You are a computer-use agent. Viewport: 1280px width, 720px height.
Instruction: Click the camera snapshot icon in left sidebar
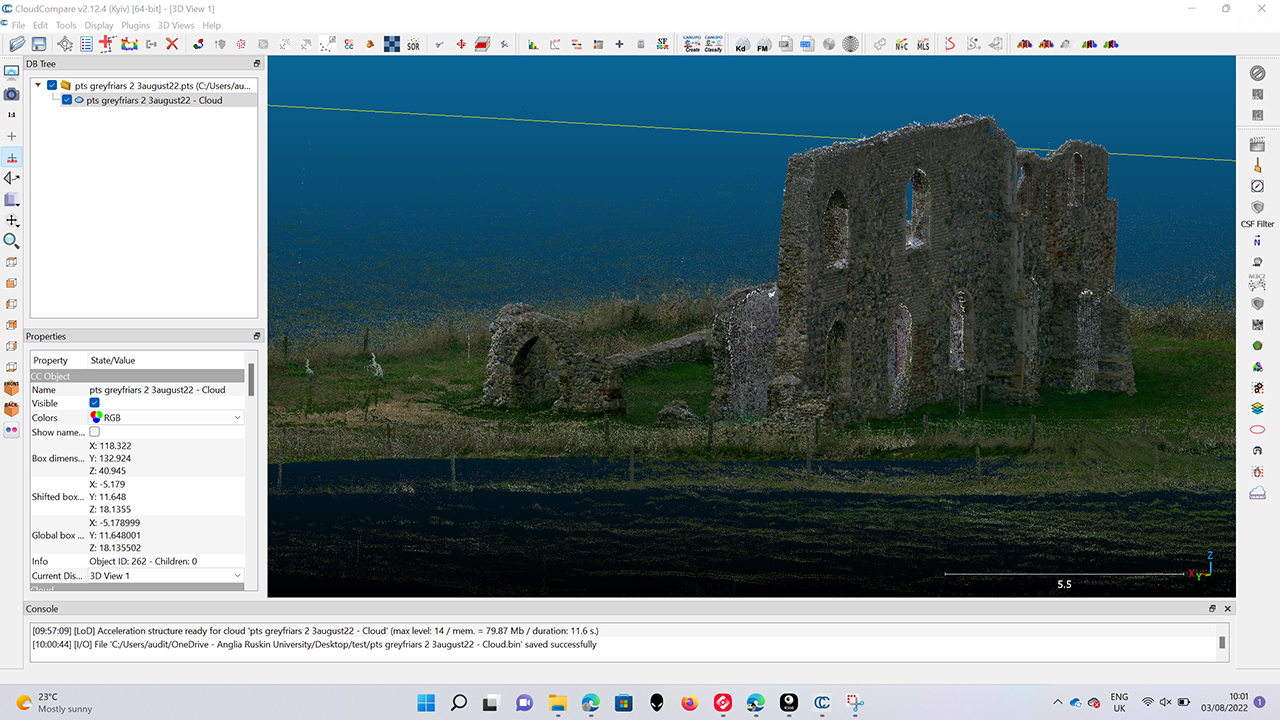[x=11, y=94]
